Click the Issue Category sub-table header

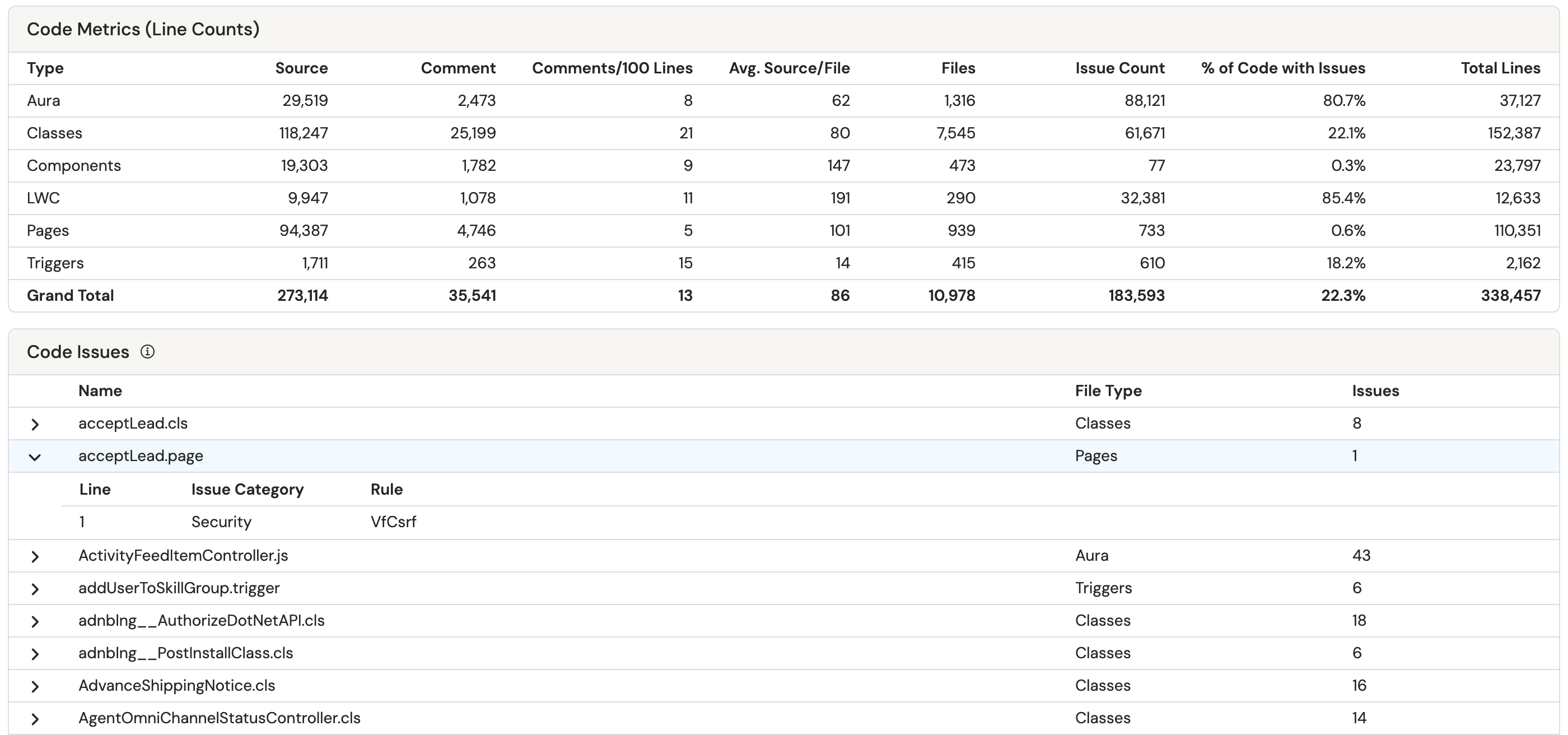(x=247, y=490)
